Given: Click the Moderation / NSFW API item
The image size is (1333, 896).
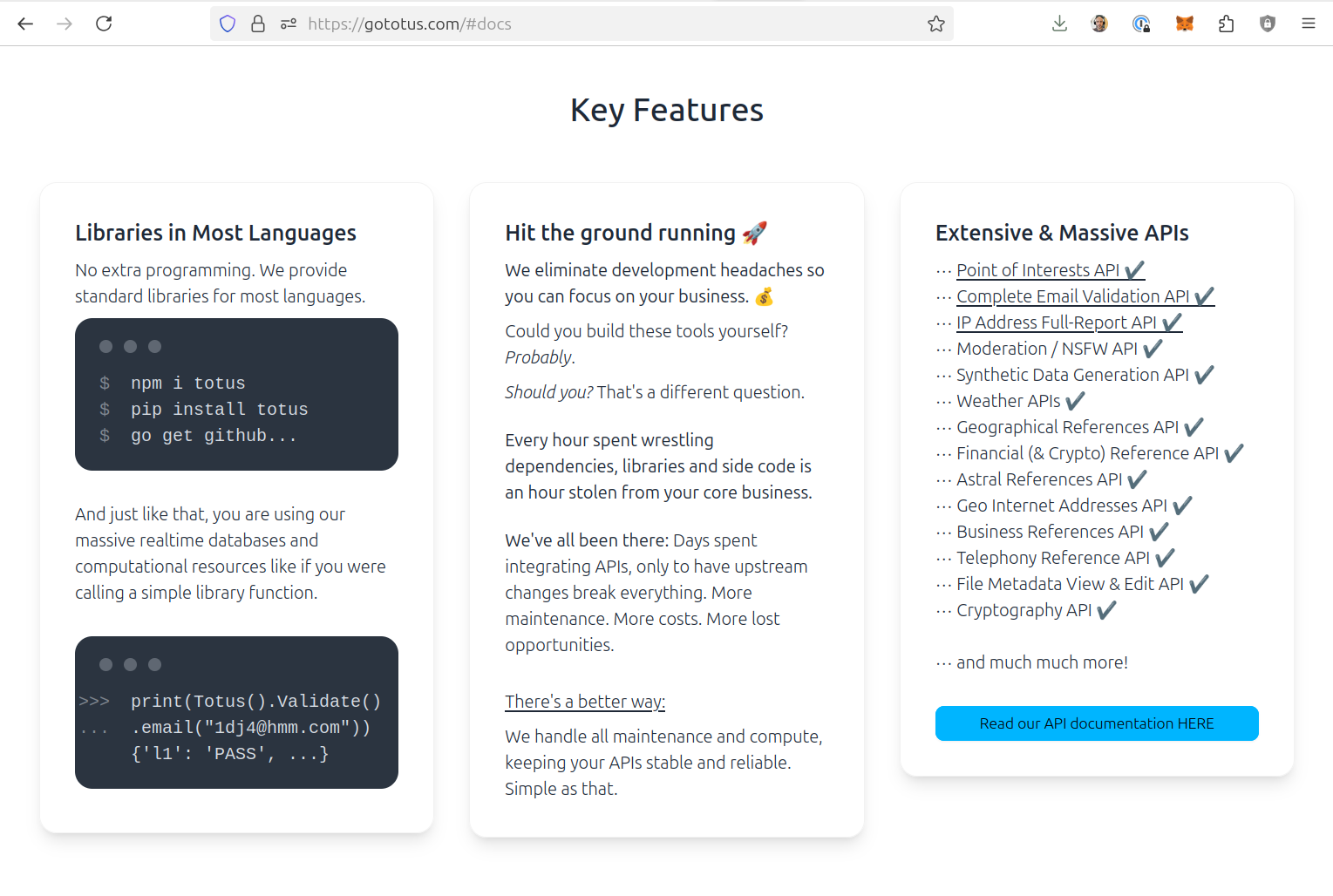Looking at the screenshot, I should [1059, 349].
